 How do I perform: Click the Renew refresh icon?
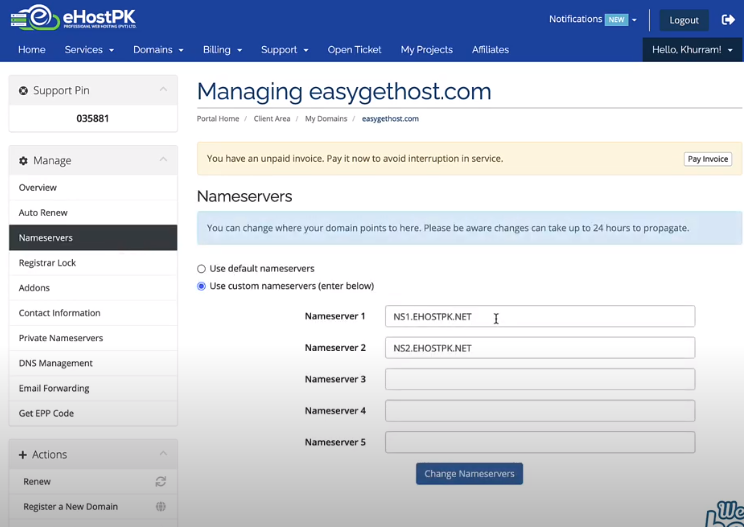point(160,481)
